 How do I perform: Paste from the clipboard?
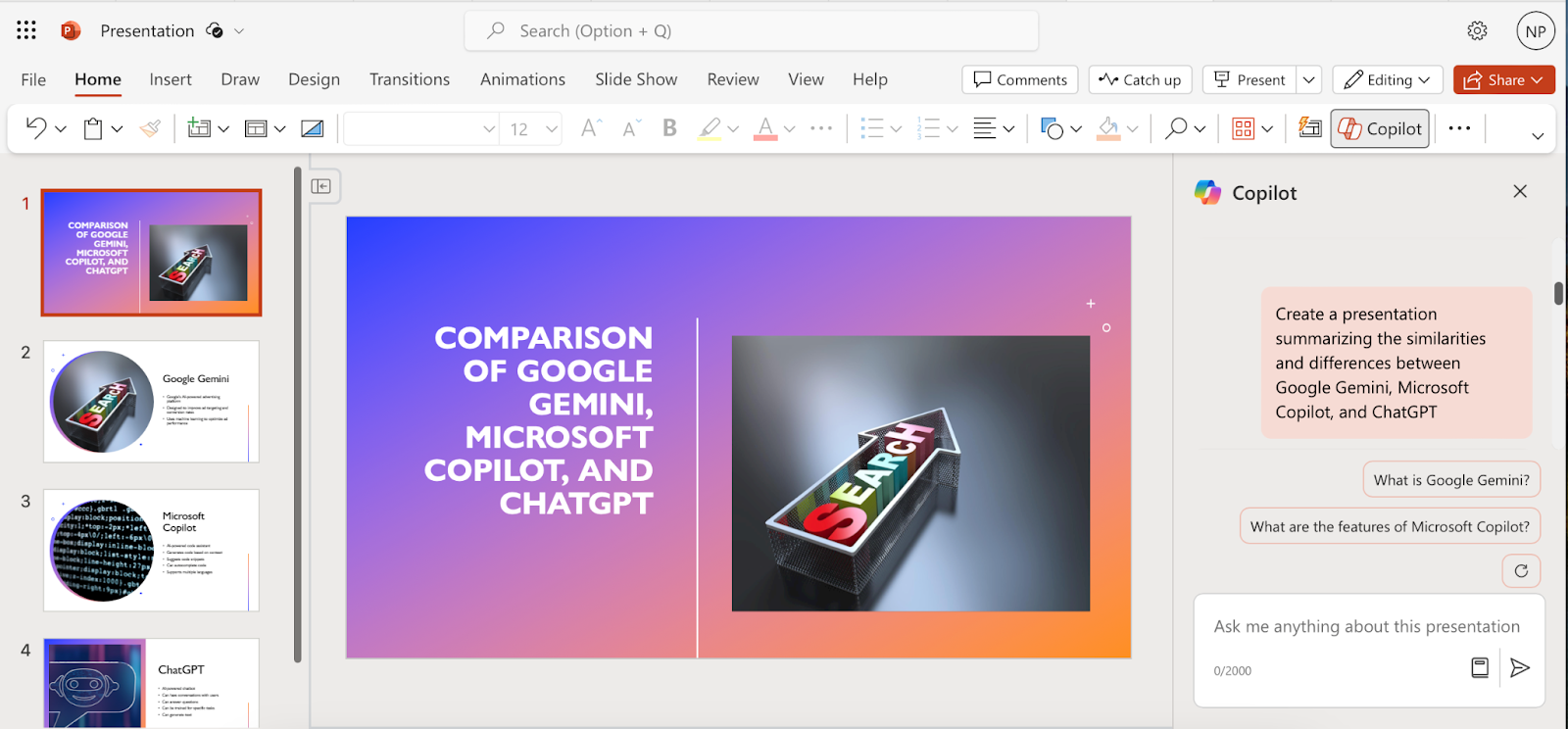(x=93, y=128)
